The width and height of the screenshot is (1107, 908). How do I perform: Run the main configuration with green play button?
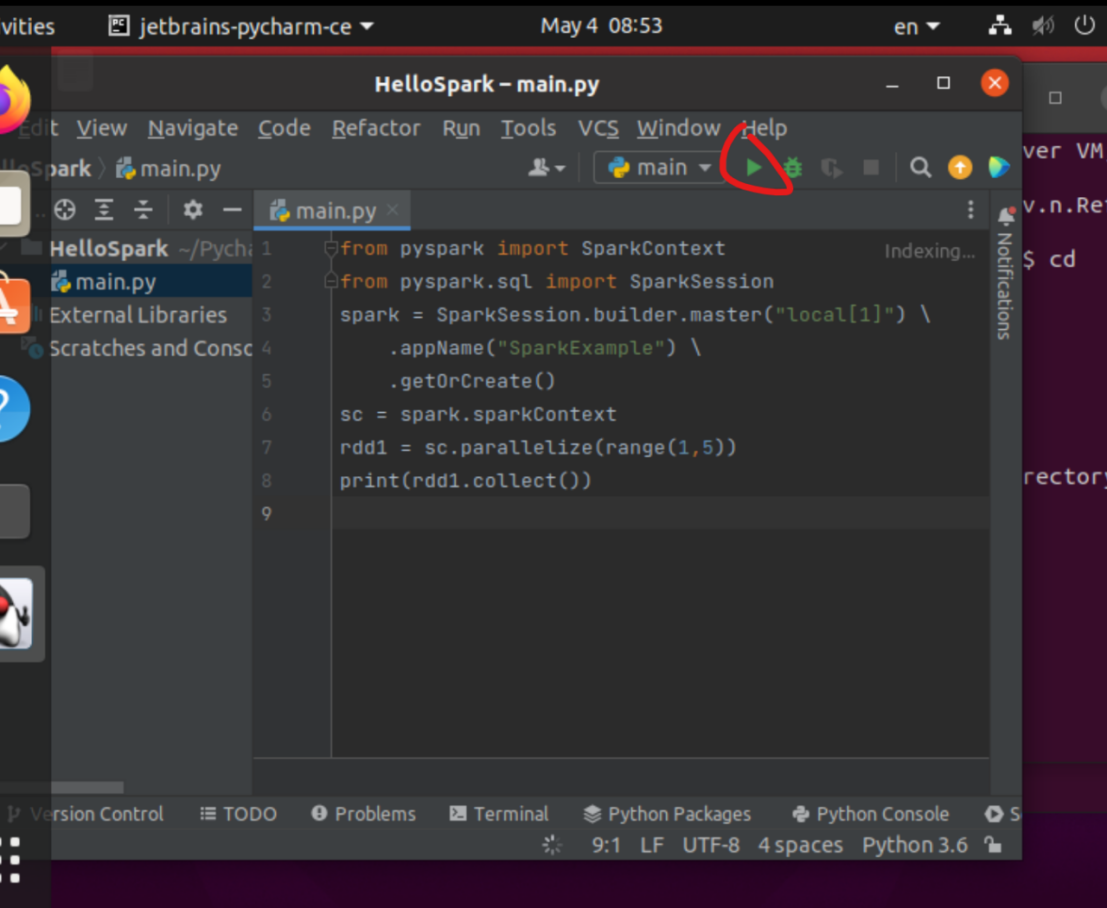[x=753, y=167]
